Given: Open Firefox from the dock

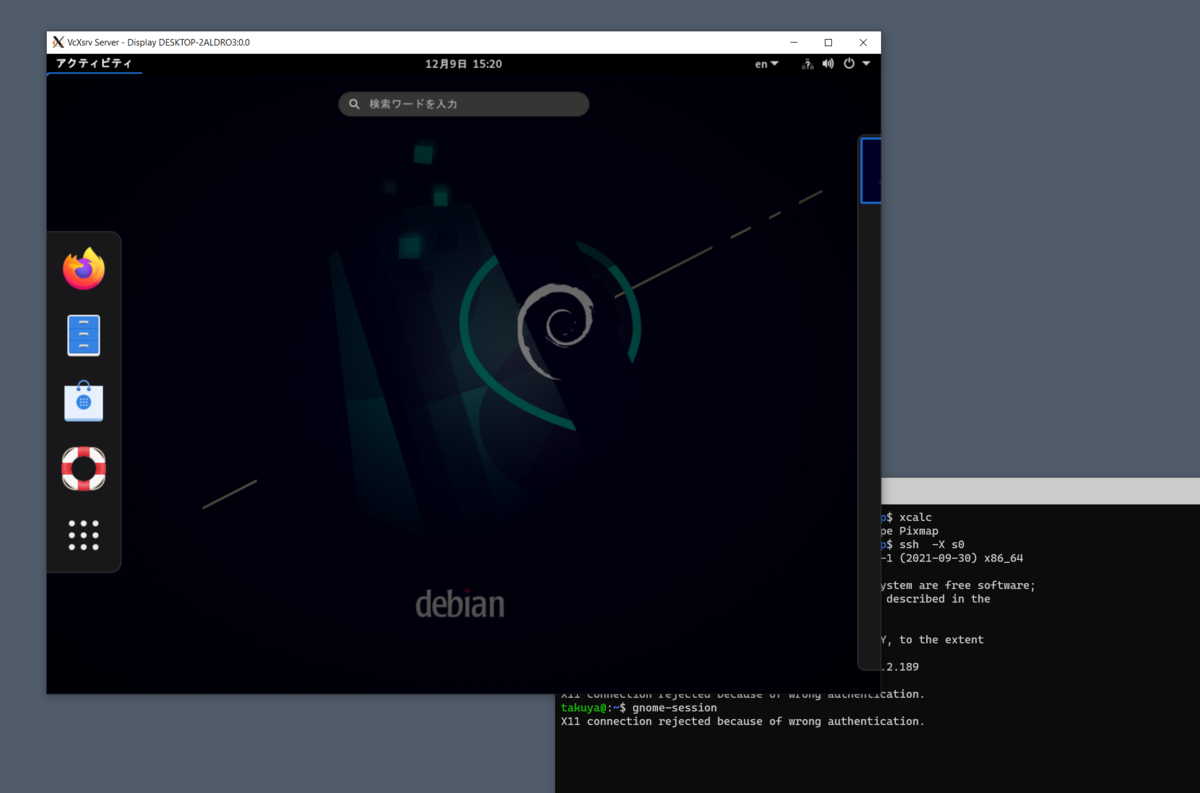Looking at the screenshot, I should pyautogui.click(x=83, y=267).
